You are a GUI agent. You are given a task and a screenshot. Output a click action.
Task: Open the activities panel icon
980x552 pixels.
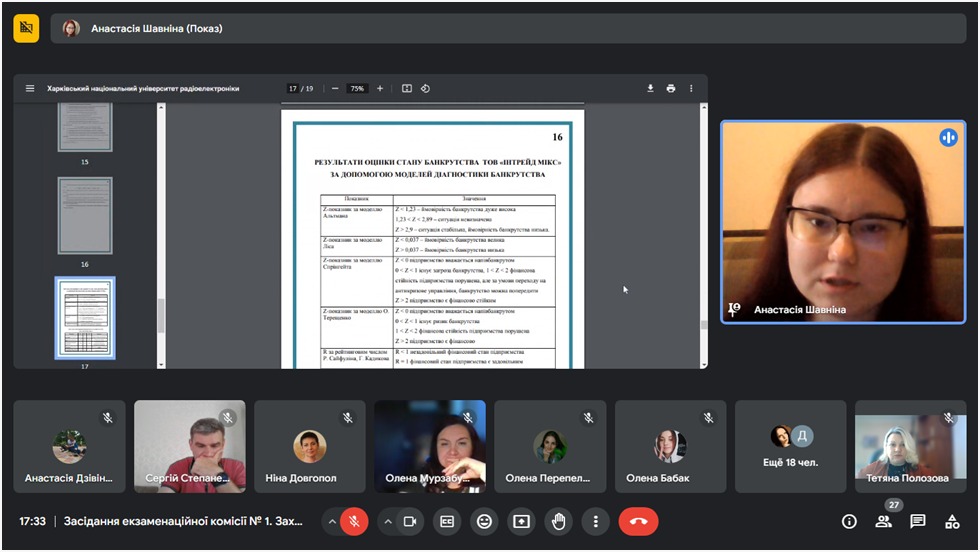(x=951, y=521)
